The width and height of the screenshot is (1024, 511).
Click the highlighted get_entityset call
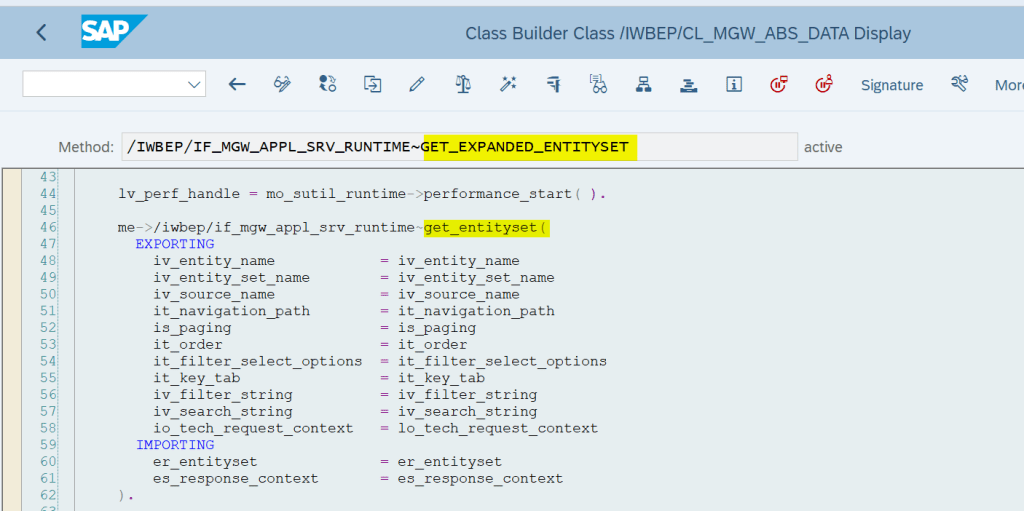487,227
